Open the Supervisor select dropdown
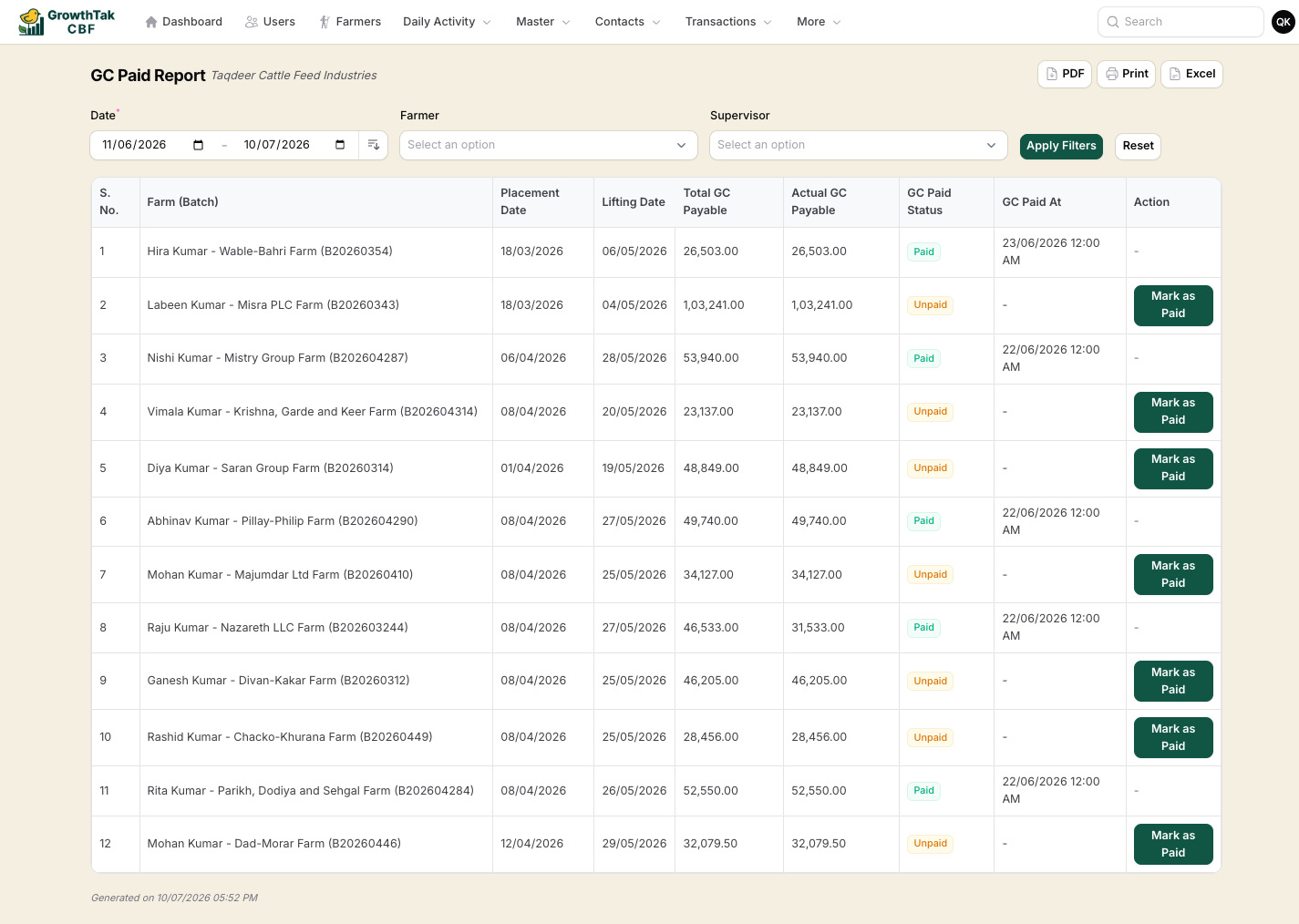Image resolution: width=1299 pixels, height=924 pixels. click(x=859, y=145)
